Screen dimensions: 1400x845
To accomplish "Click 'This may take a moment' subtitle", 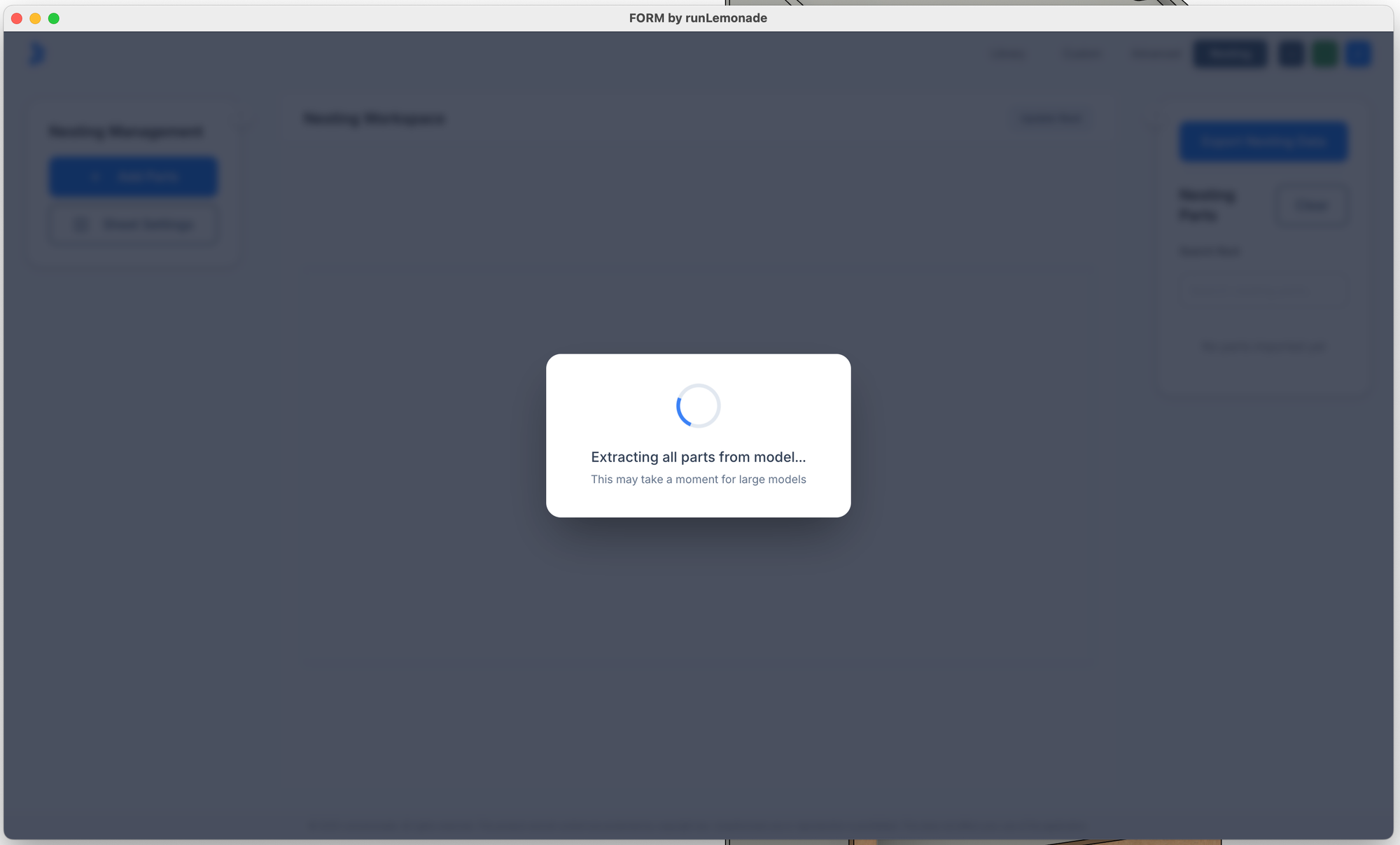I will (x=698, y=480).
